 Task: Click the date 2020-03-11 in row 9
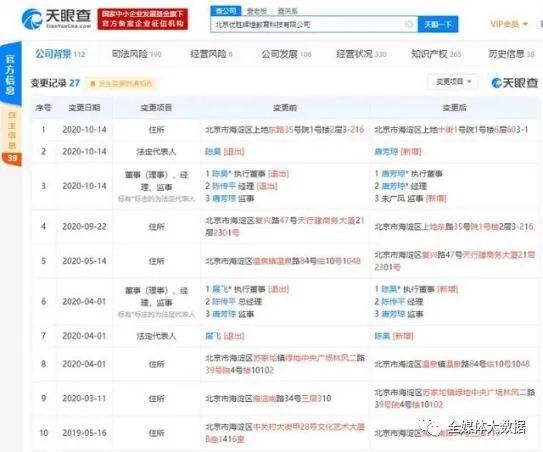click(x=84, y=398)
